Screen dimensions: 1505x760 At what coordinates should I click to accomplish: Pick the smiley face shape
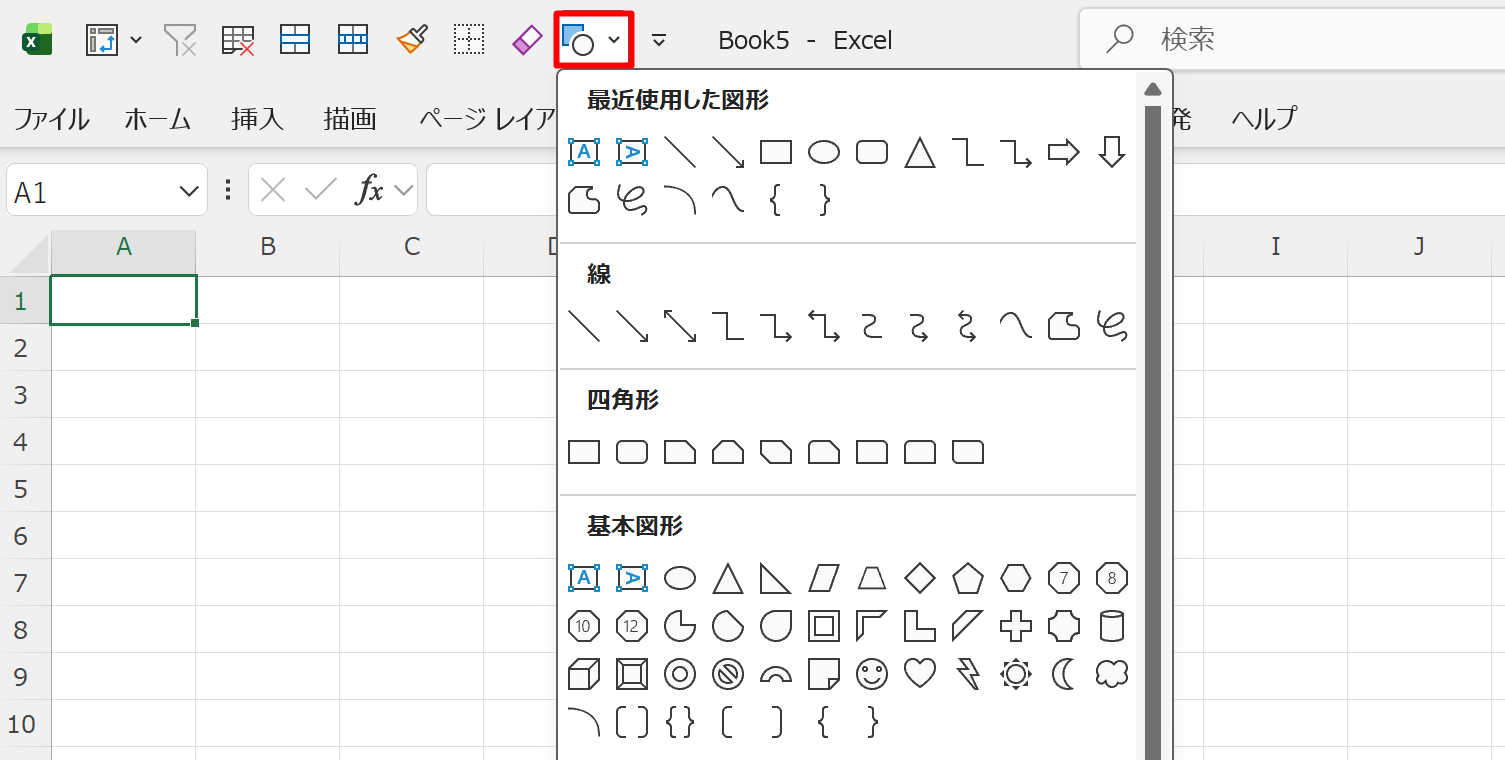[x=872, y=675]
